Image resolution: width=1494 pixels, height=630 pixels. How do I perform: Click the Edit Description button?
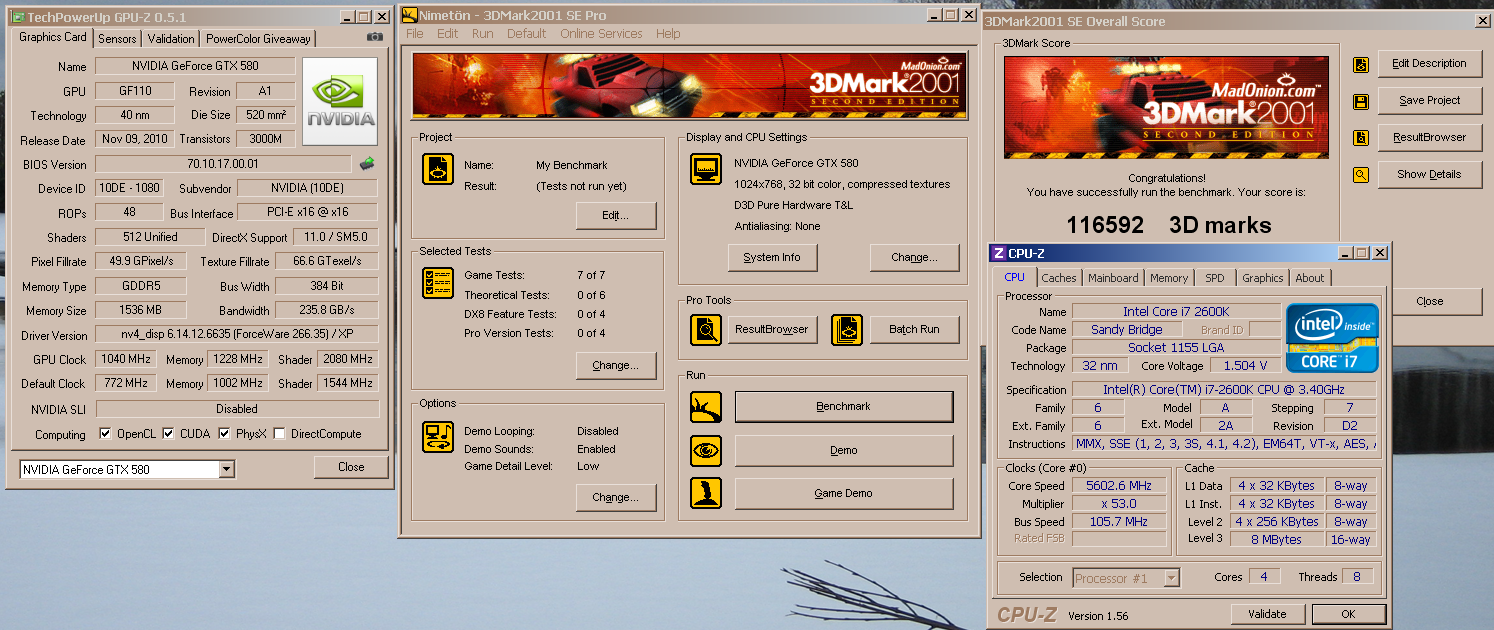tap(1429, 63)
